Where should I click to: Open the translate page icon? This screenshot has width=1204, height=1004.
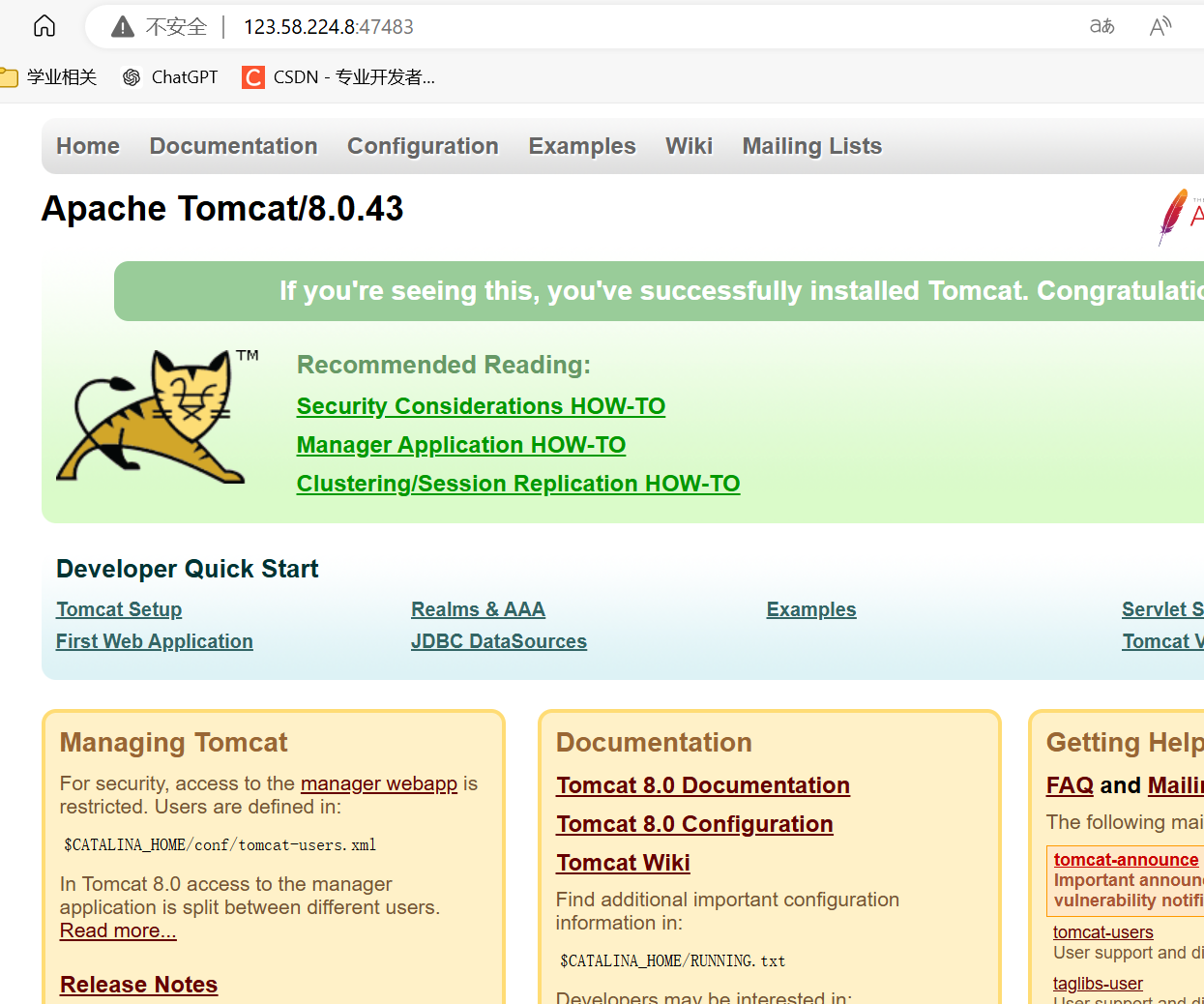click(1102, 26)
